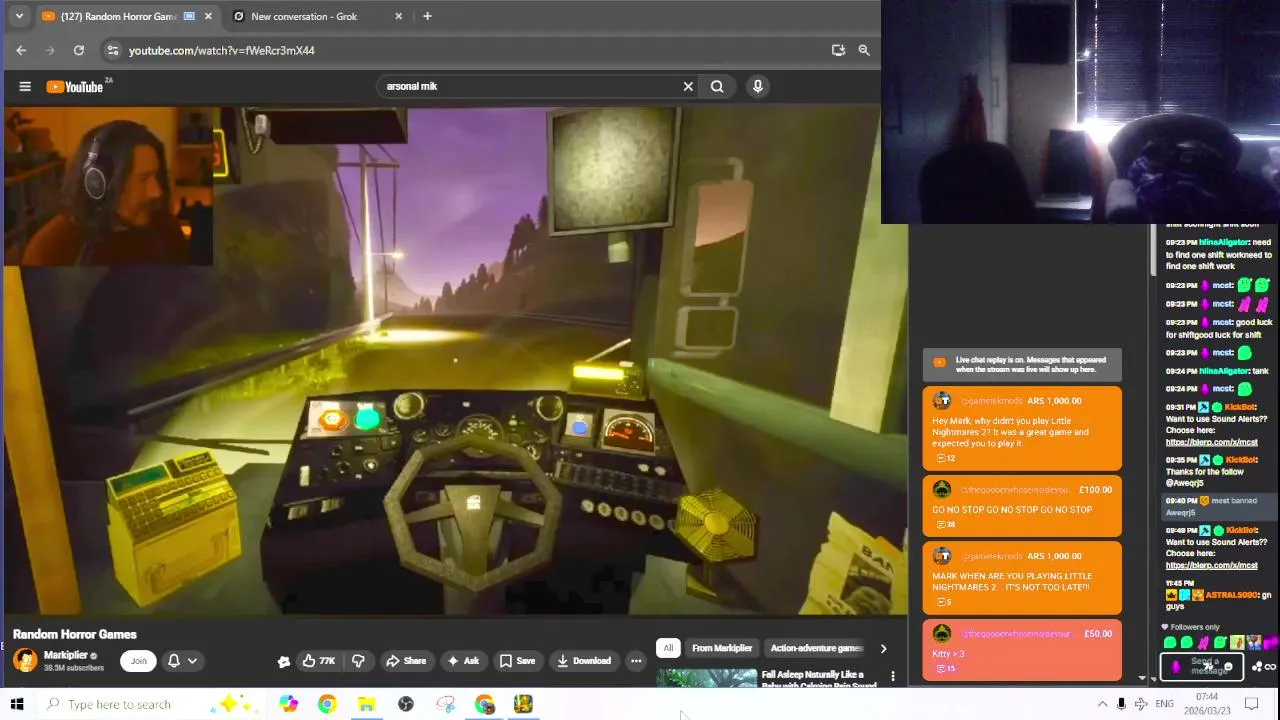Open the £100.00 GO NO STOP super chat
The image size is (1280, 720).
click(1022, 505)
